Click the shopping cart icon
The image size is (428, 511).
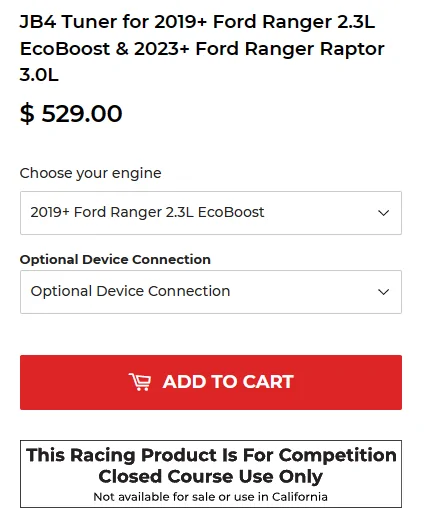point(140,382)
